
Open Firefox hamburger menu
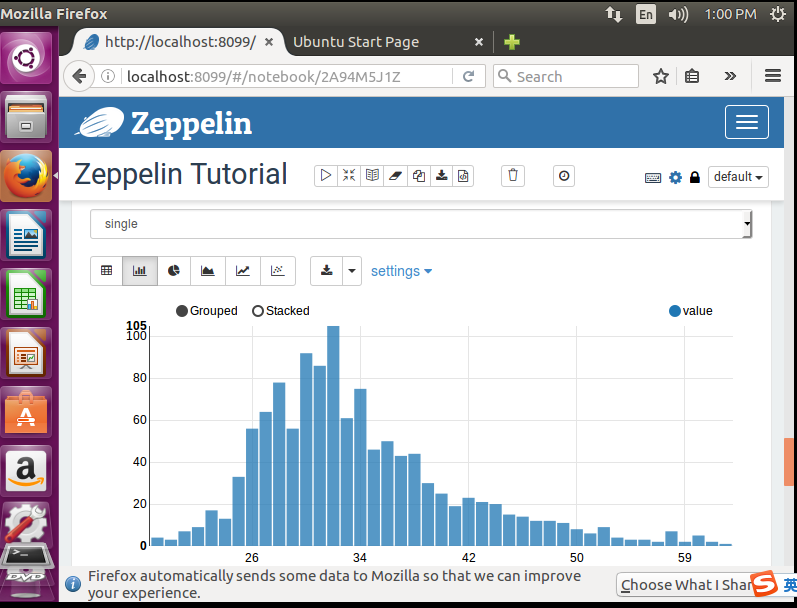773,76
